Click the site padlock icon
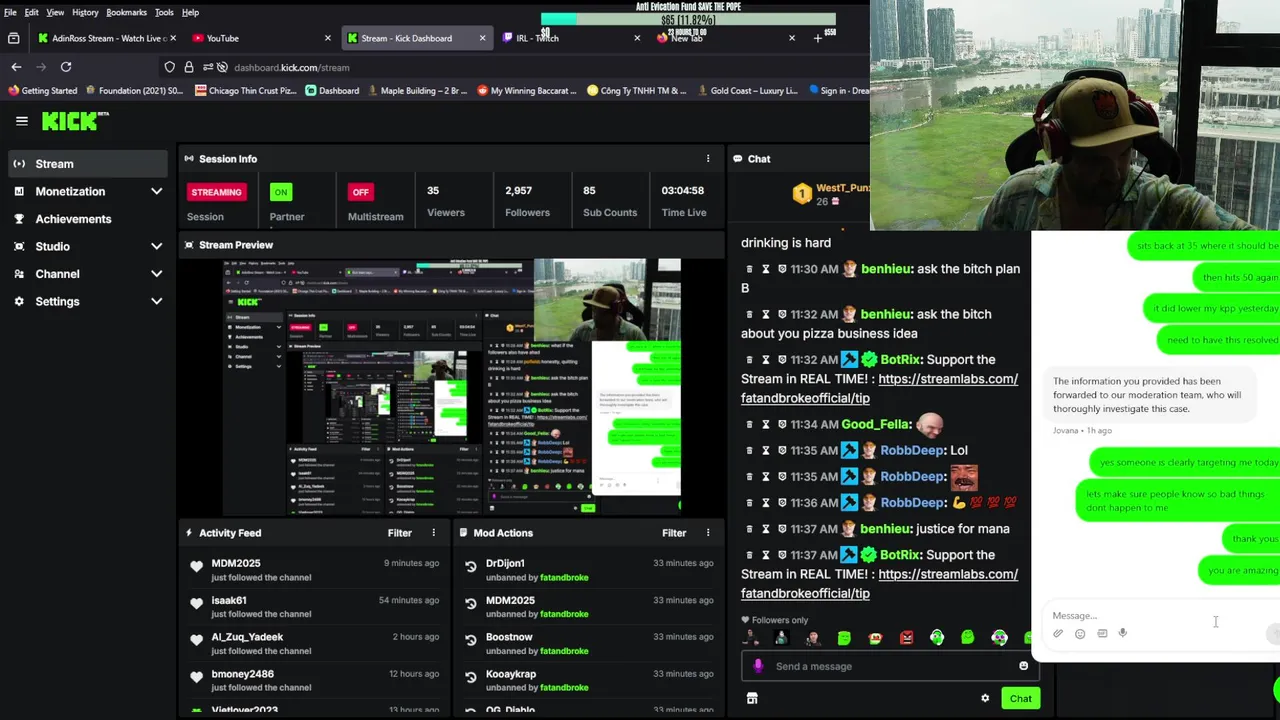Image resolution: width=1280 pixels, height=720 pixels. 189,67
